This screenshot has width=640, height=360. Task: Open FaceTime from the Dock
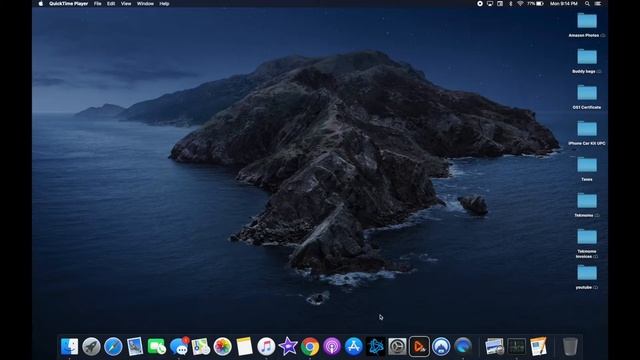[157, 347]
